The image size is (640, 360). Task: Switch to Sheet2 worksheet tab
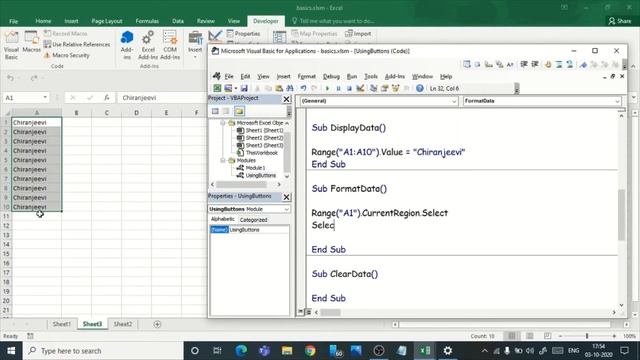(123, 324)
